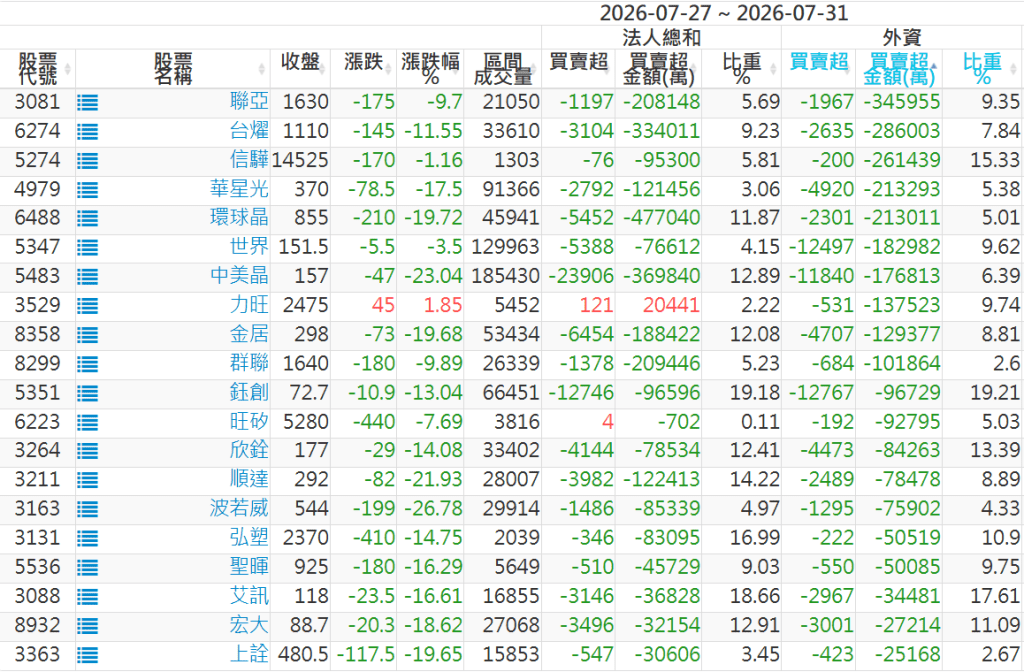The width and height of the screenshot is (1024, 672).
Task: Open stock link 中美晶
Action: (x=240, y=276)
